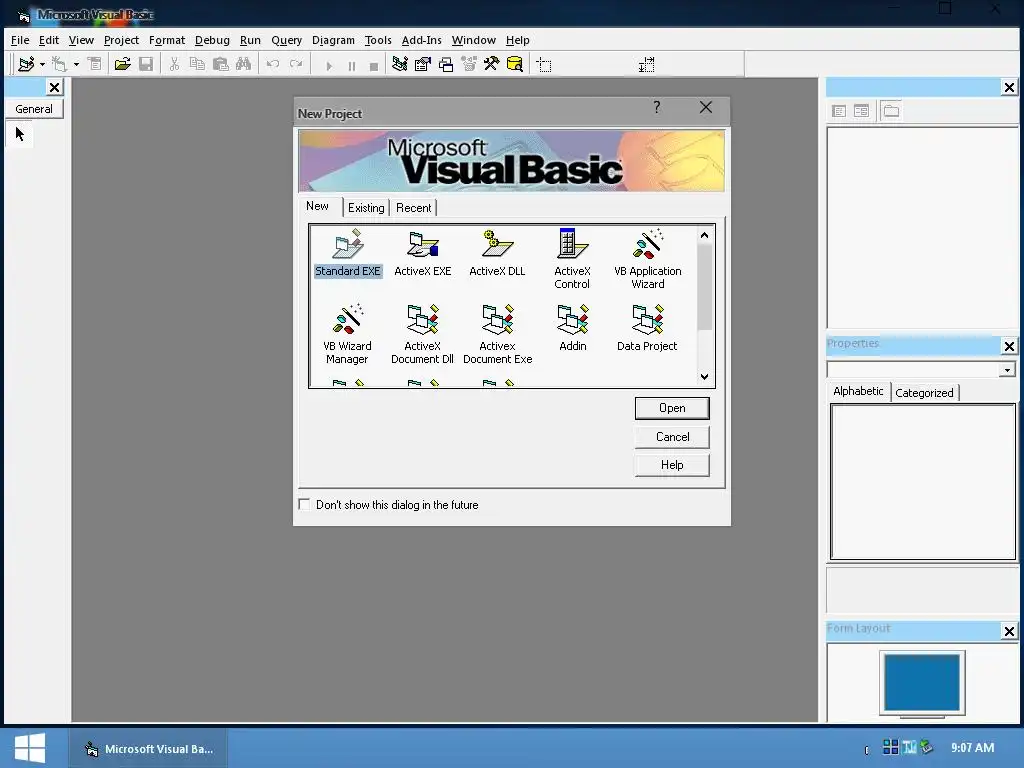Open the Project menu
The height and width of the screenshot is (768, 1024).
pyautogui.click(x=121, y=40)
